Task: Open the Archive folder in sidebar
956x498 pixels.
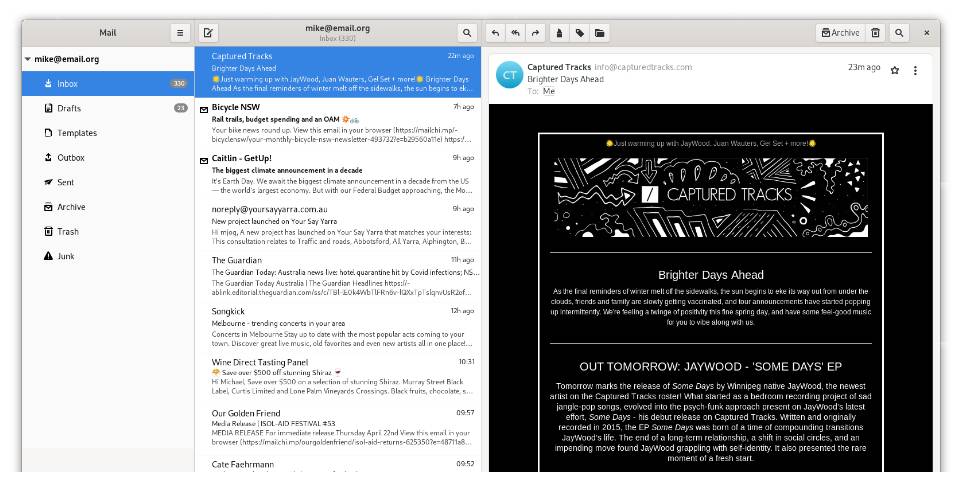Action: 108,207
